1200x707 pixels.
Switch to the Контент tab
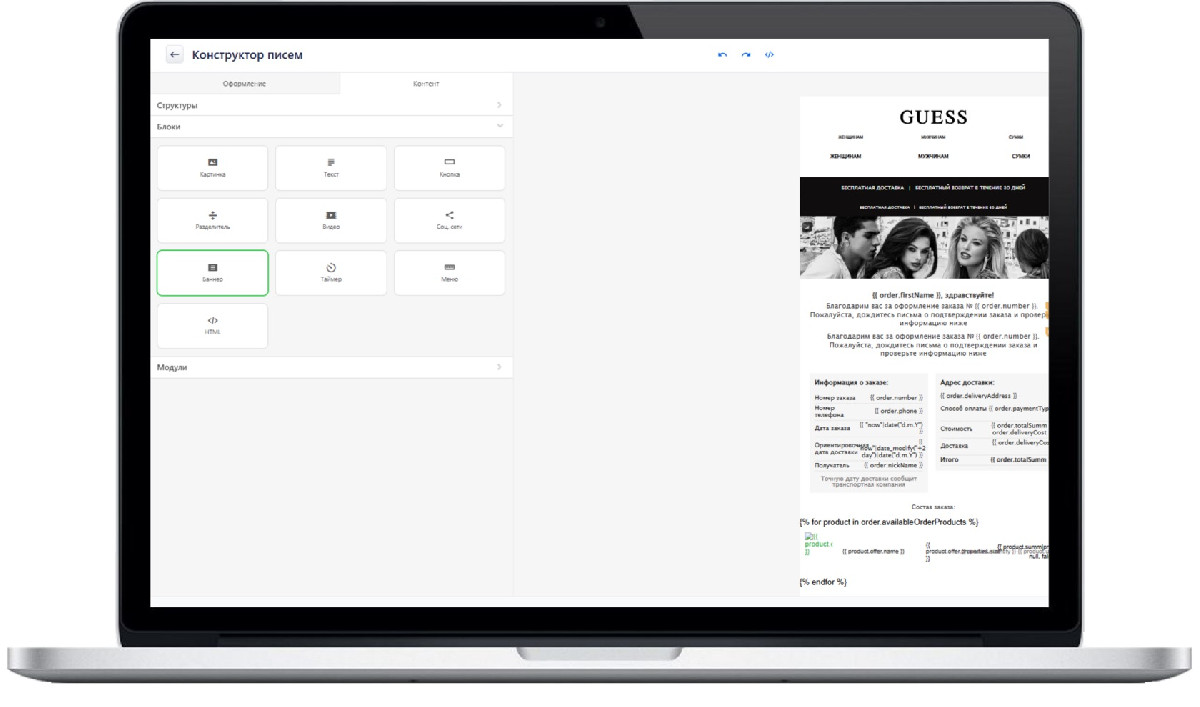tap(426, 84)
